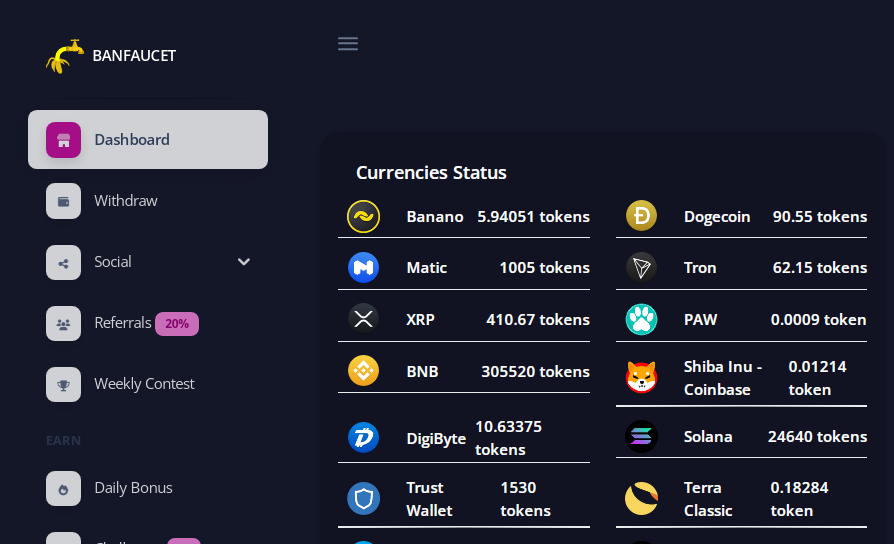Image resolution: width=894 pixels, height=544 pixels.
Task: Click the Terra Classic coin icon
Action: coord(641,498)
